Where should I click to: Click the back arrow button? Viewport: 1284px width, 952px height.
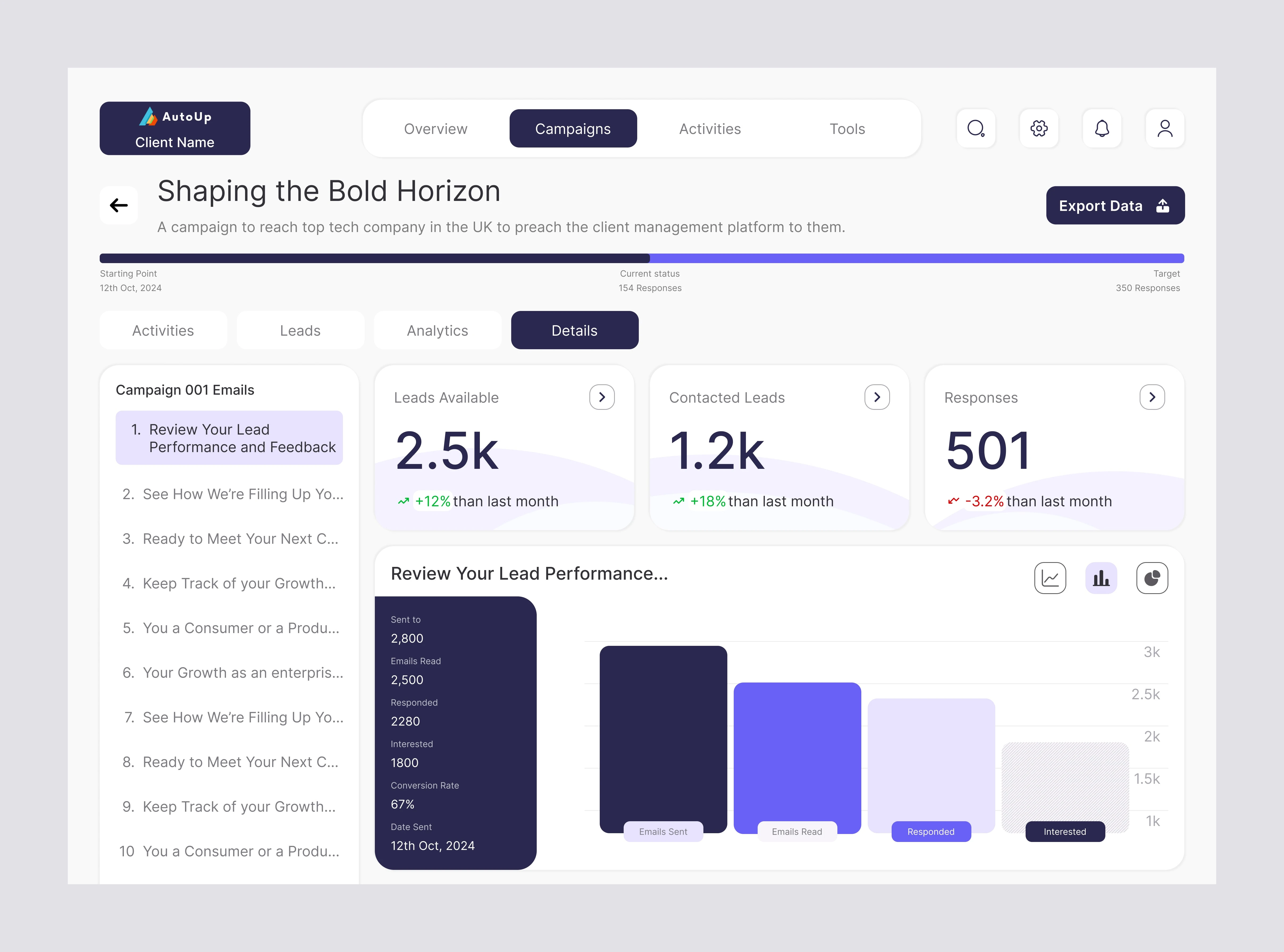pyautogui.click(x=119, y=205)
